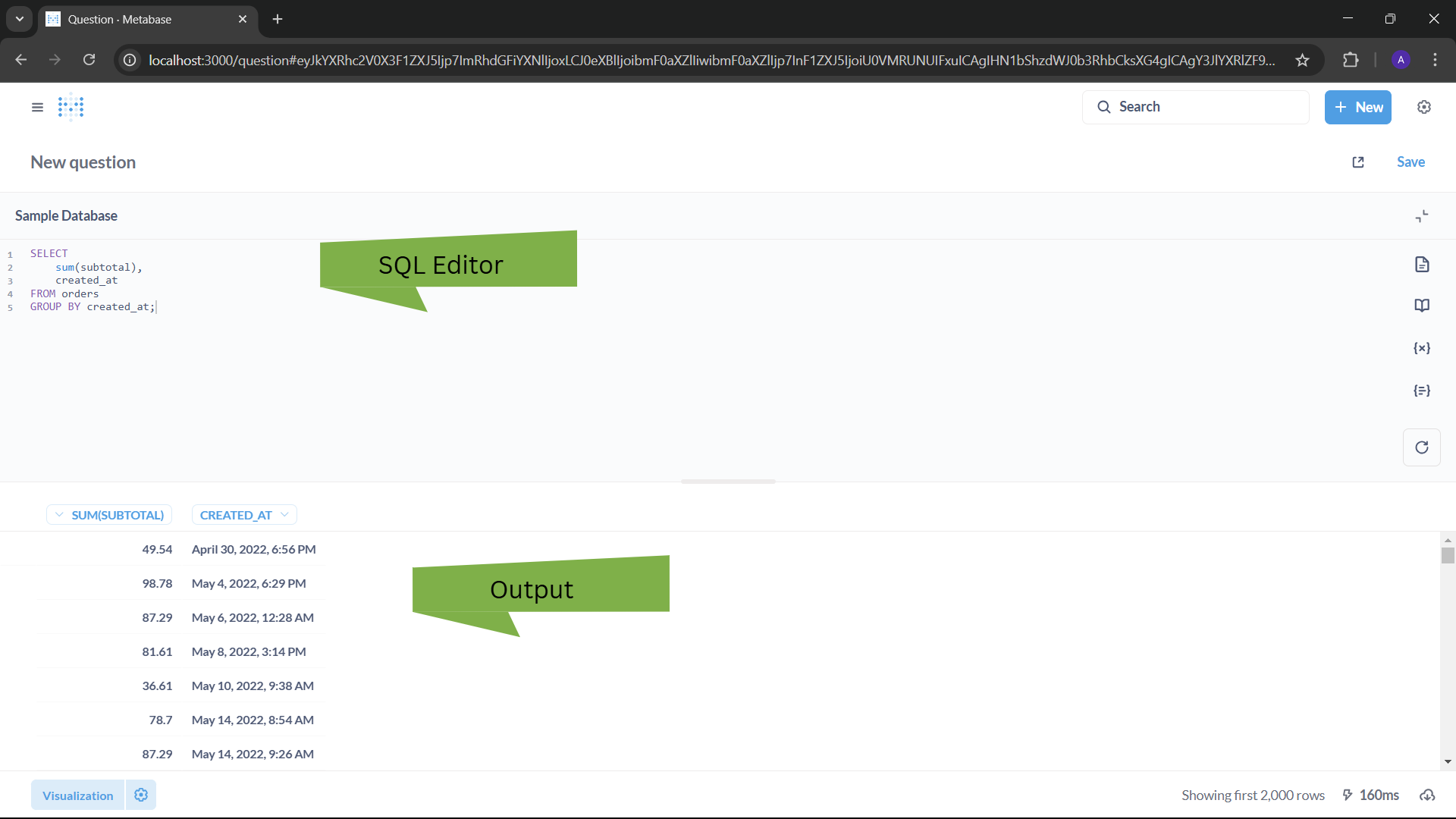
Task: Click the scrollbar up arrow
Action: [1448, 540]
